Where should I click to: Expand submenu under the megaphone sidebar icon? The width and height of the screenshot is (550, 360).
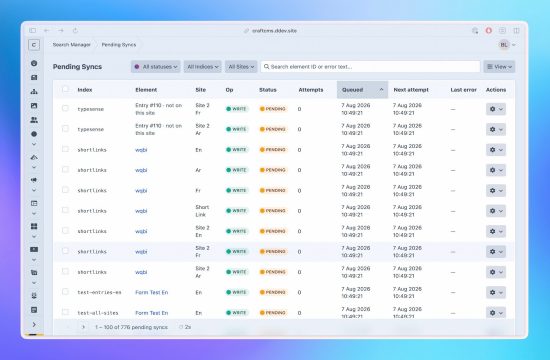(34, 191)
